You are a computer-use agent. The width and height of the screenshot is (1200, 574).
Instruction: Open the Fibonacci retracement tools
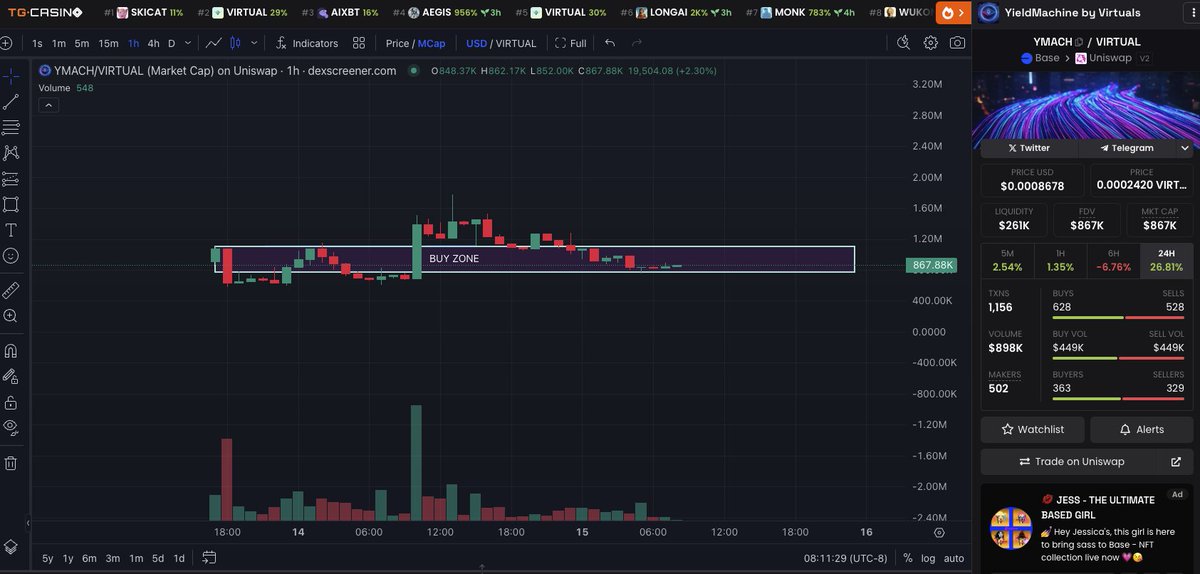[x=11, y=127]
